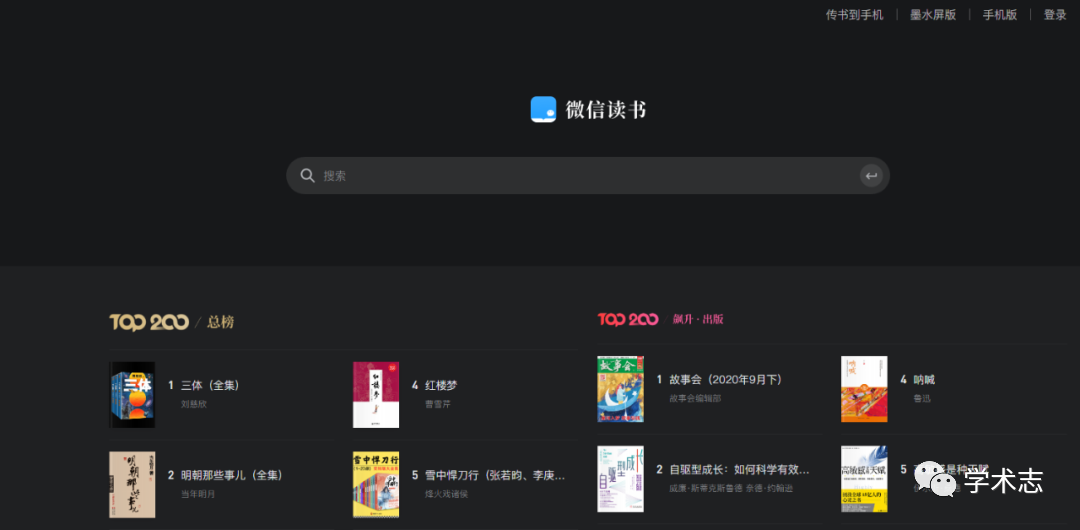The image size is (1080, 530).
Task: Click author name 烽火戏诸侯
Action: (446, 493)
